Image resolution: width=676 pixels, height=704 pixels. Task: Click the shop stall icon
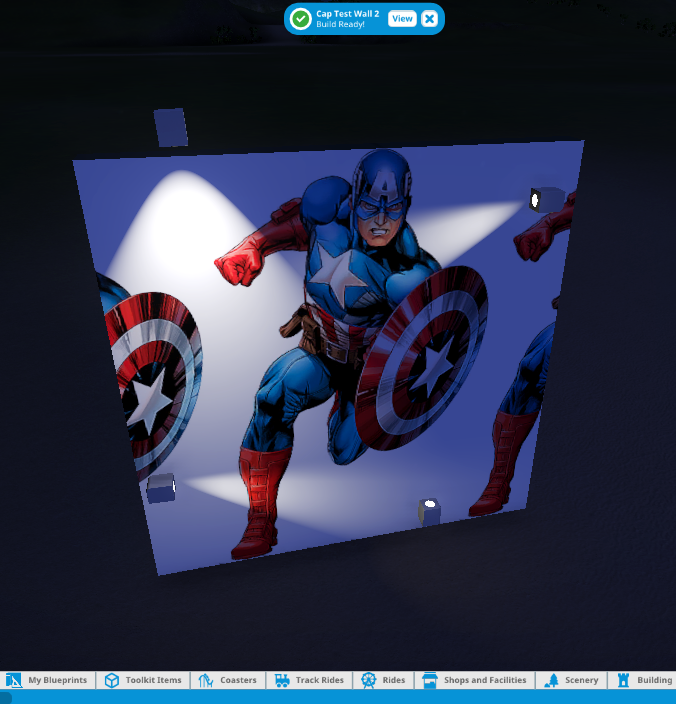pos(430,680)
